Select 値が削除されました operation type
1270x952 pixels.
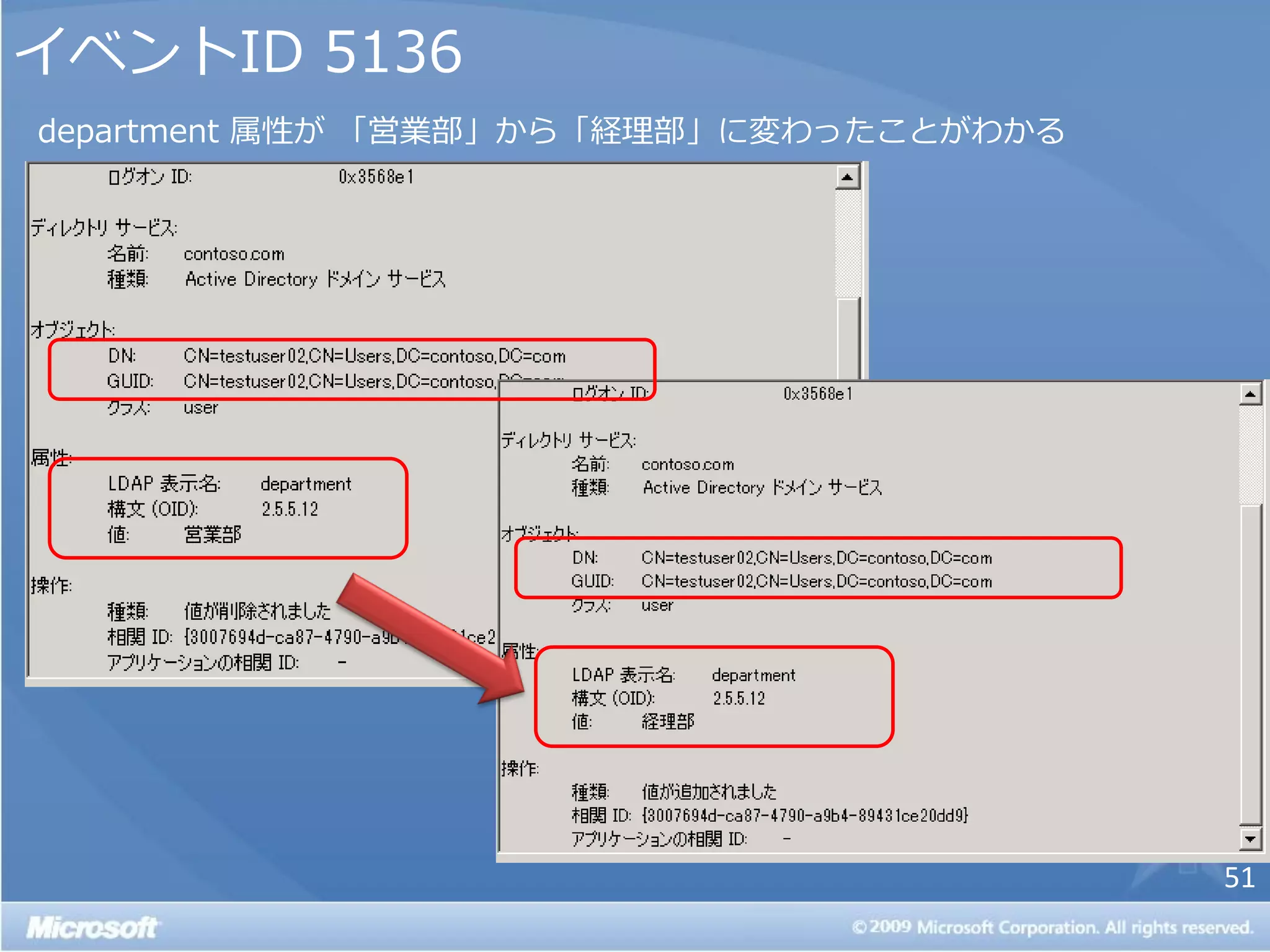click(257, 611)
